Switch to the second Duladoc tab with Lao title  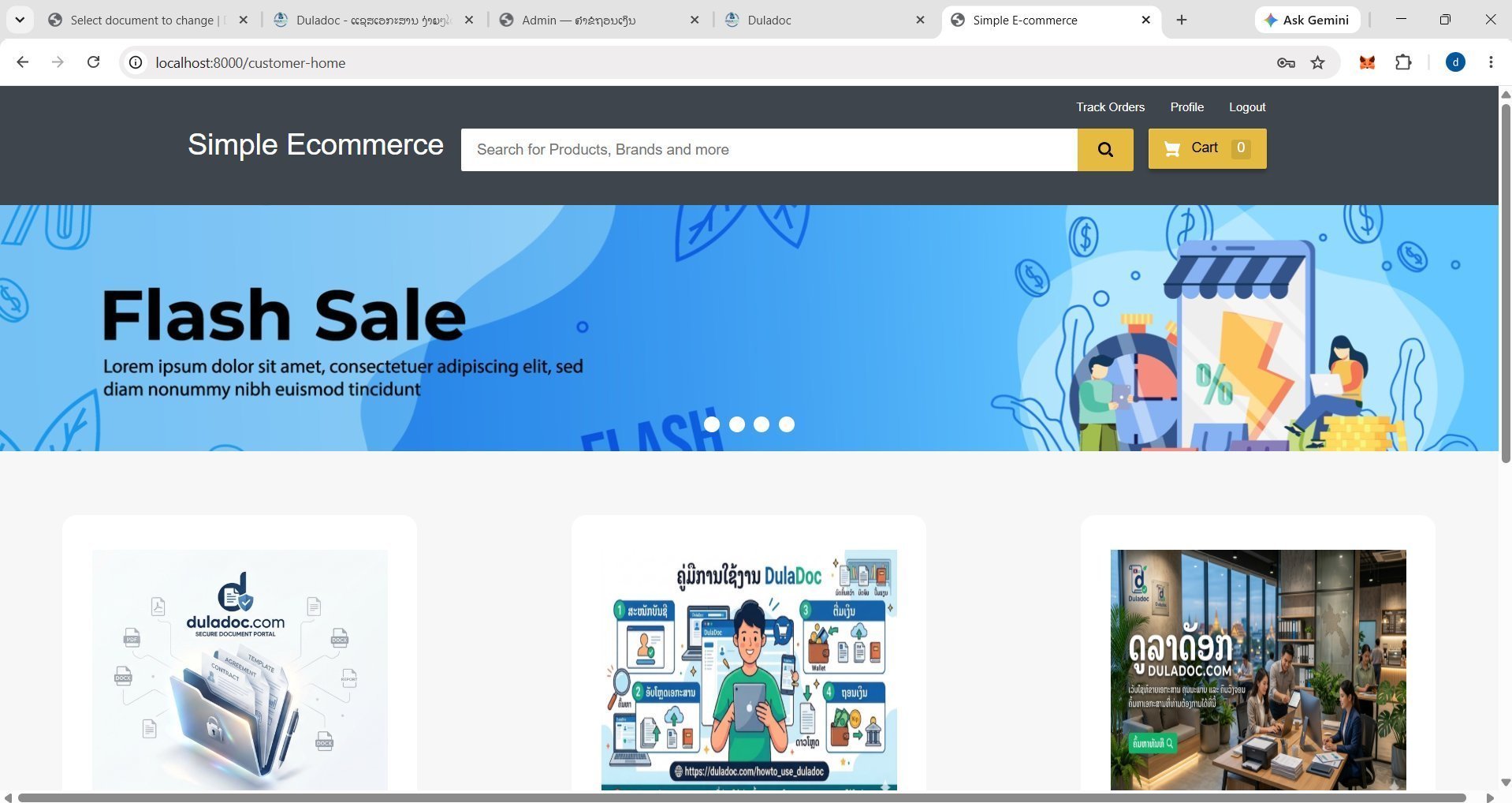pyautogui.click(x=373, y=21)
